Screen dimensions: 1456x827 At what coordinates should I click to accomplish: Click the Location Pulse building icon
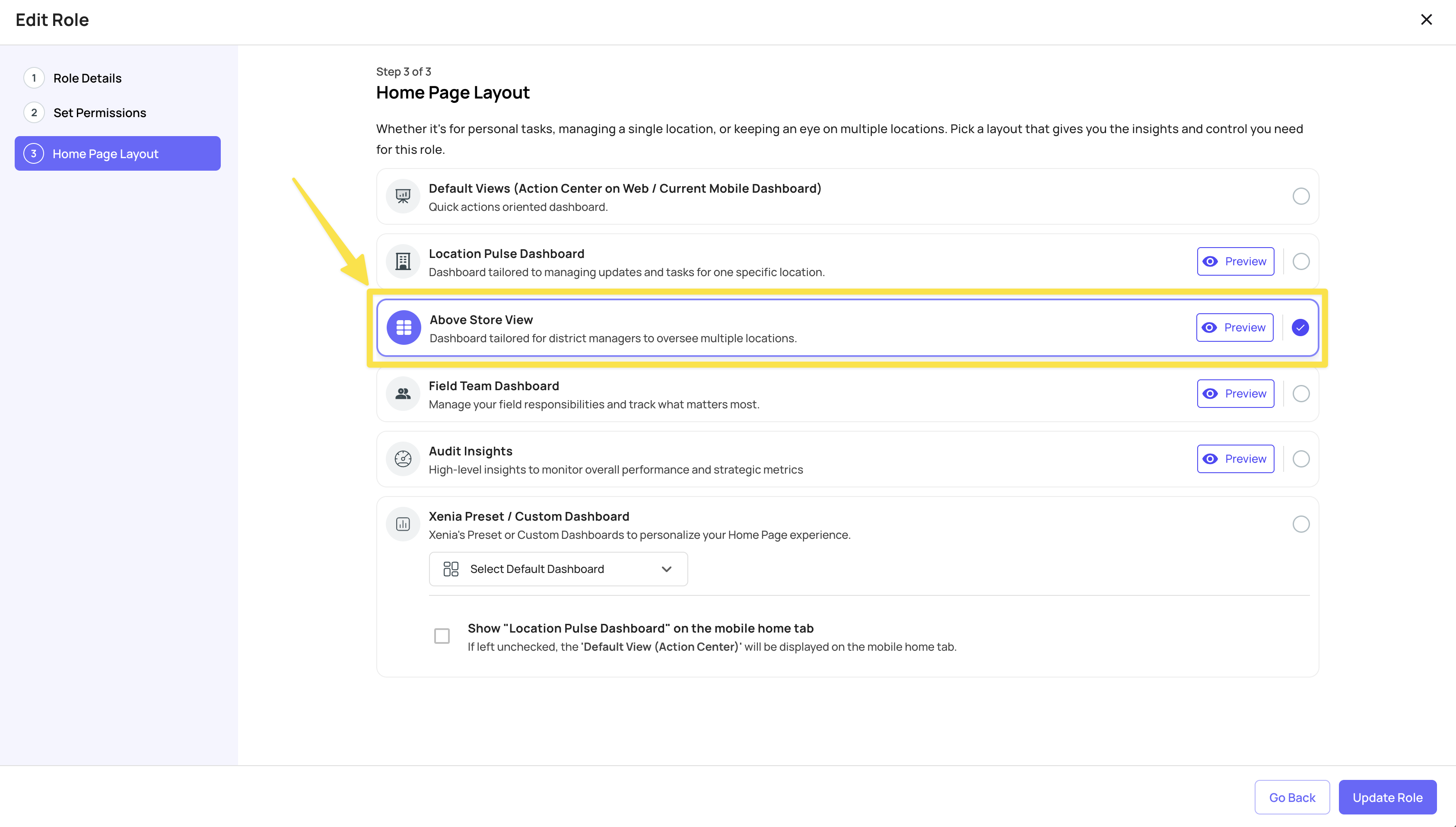403,262
